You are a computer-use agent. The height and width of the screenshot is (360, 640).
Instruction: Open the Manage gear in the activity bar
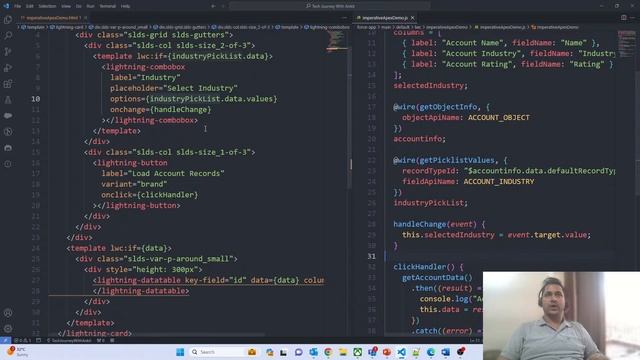coord(8,329)
